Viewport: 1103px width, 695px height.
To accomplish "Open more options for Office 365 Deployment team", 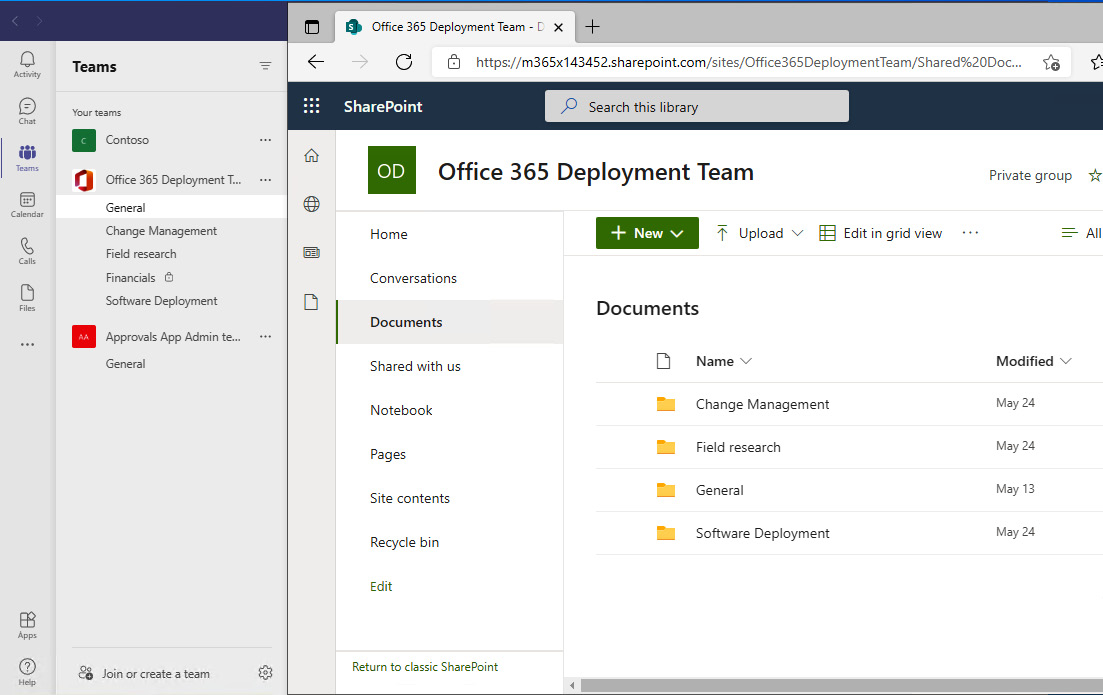I will [x=265, y=180].
